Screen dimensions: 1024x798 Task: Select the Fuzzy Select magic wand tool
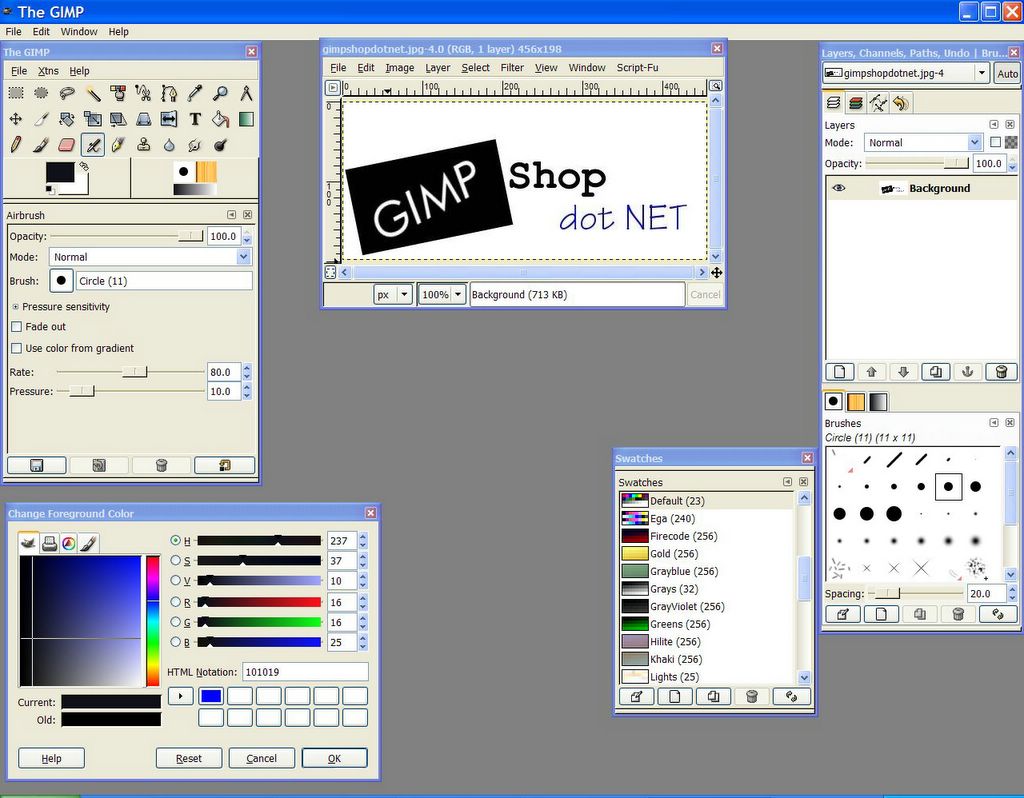click(93, 93)
